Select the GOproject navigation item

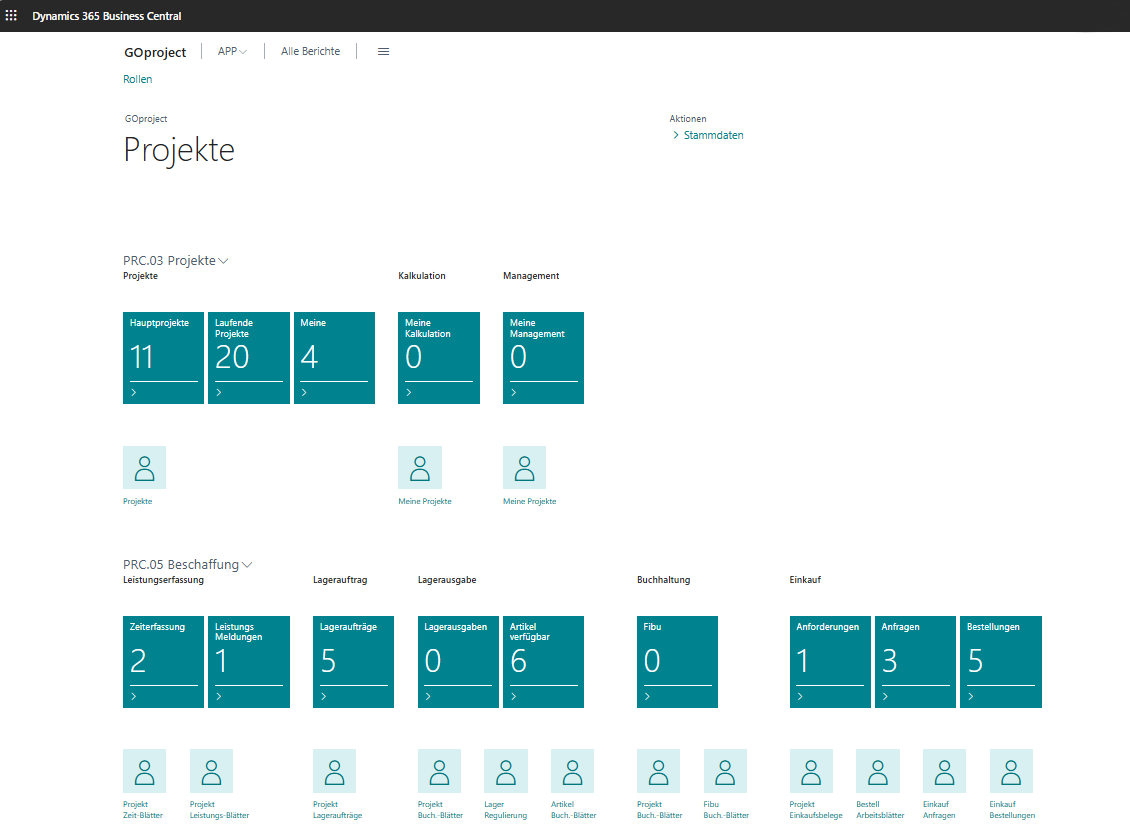[x=155, y=52]
